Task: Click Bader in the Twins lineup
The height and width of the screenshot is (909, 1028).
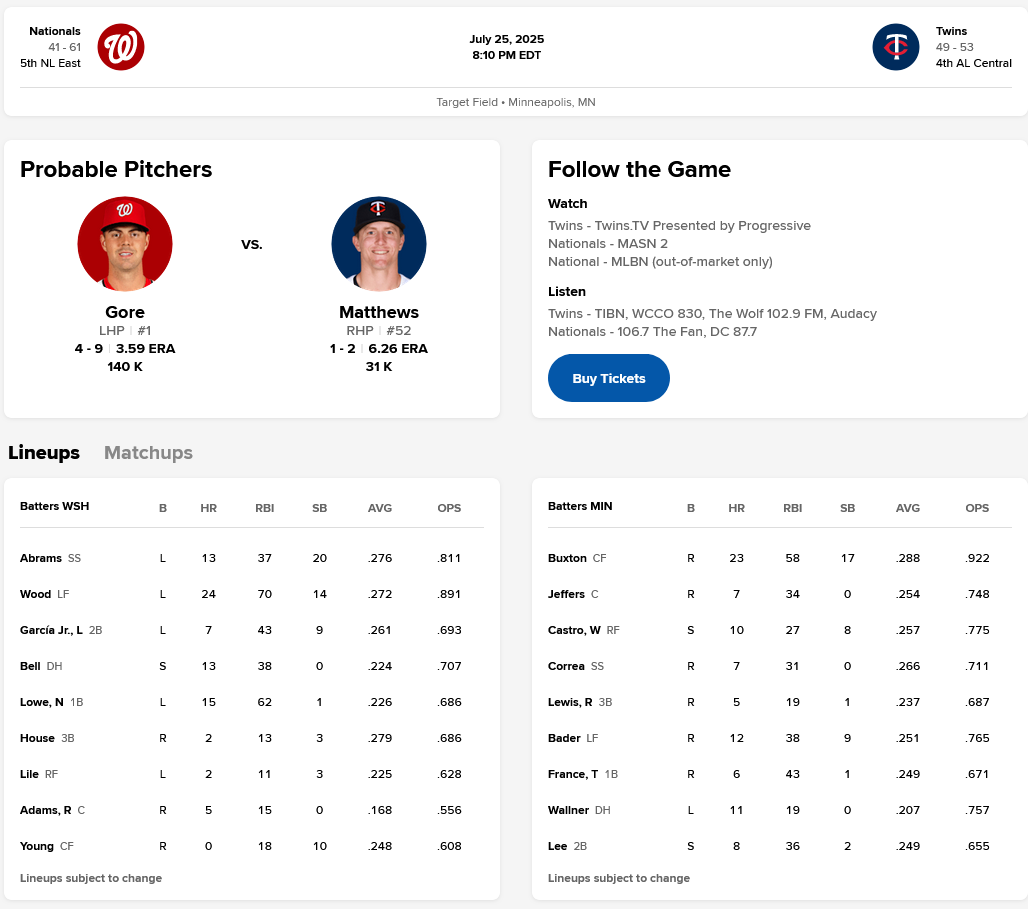Action: [564, 738]
